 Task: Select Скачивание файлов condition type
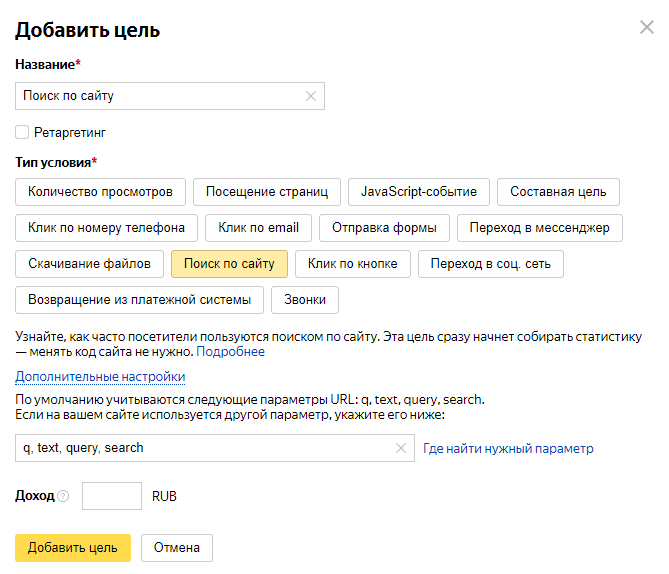(89, 264)
